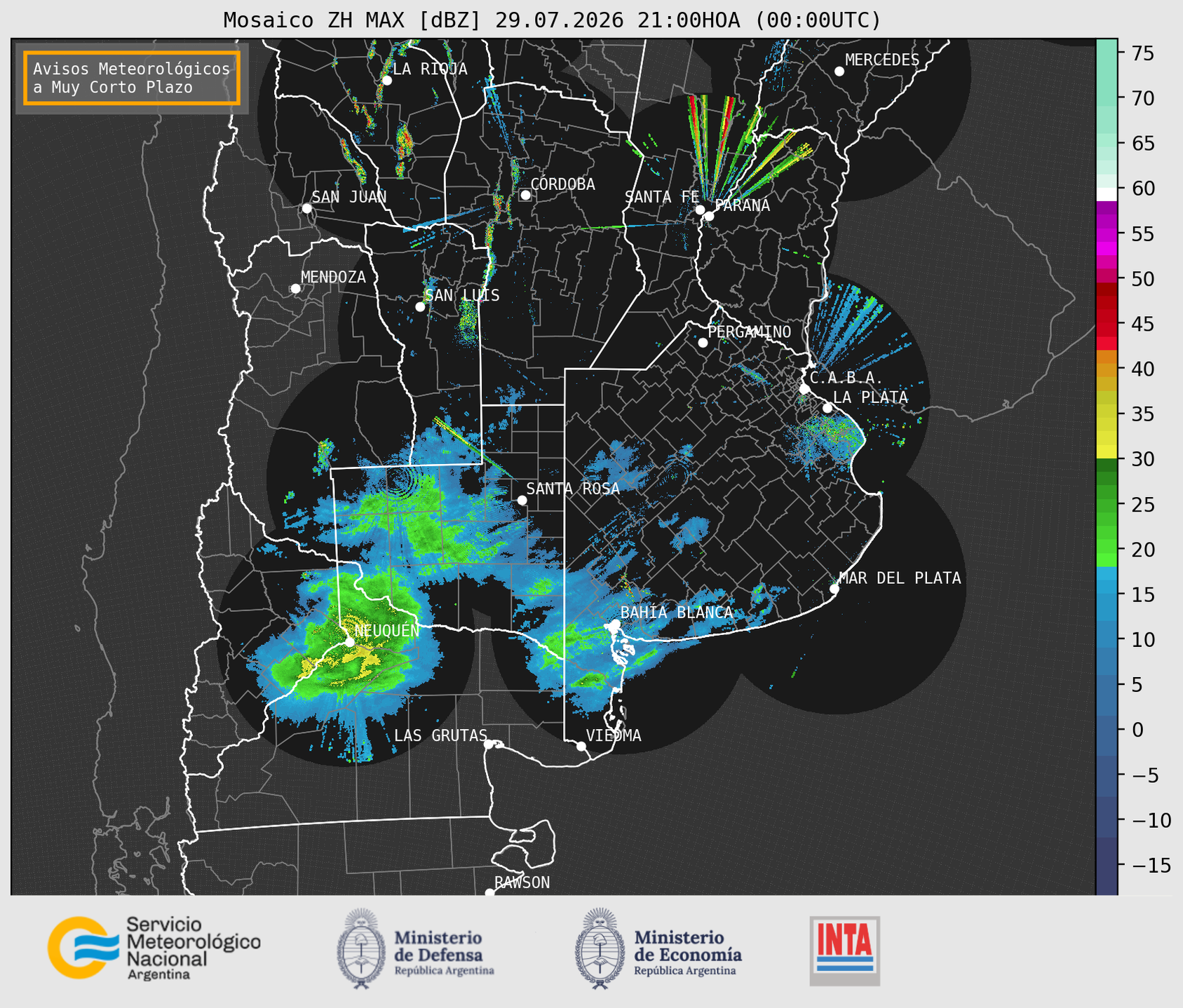Click the 60 dBZ white color band
1183x1008 pixels.
(1107, 194)
